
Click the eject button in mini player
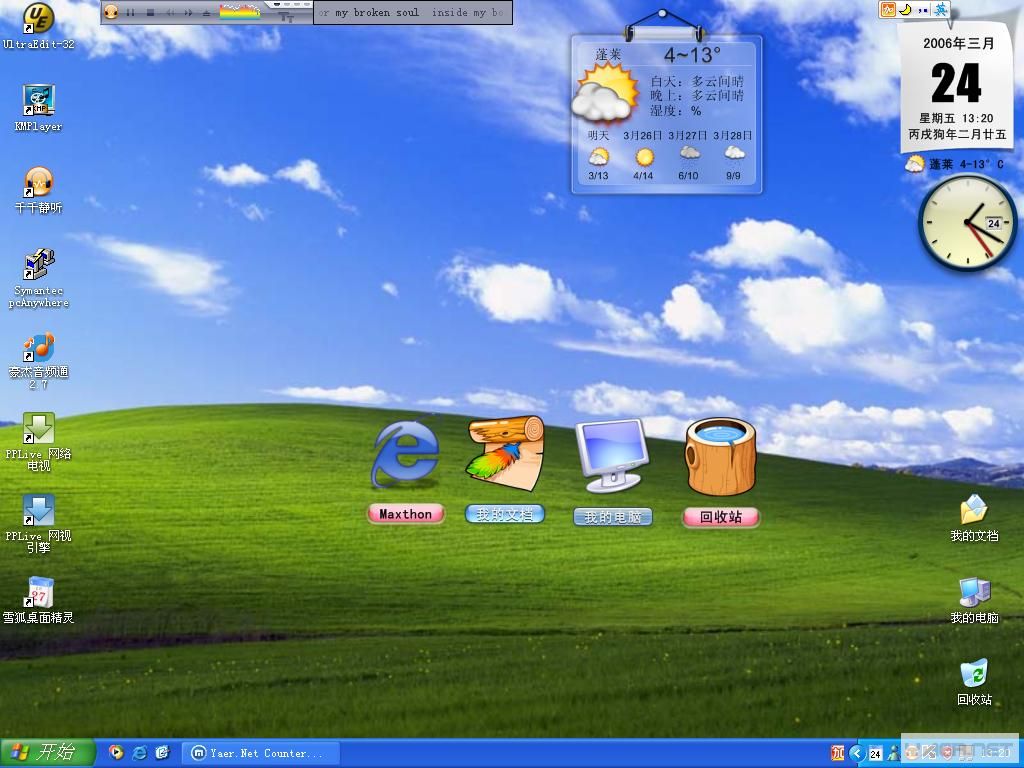coord(206,12)
